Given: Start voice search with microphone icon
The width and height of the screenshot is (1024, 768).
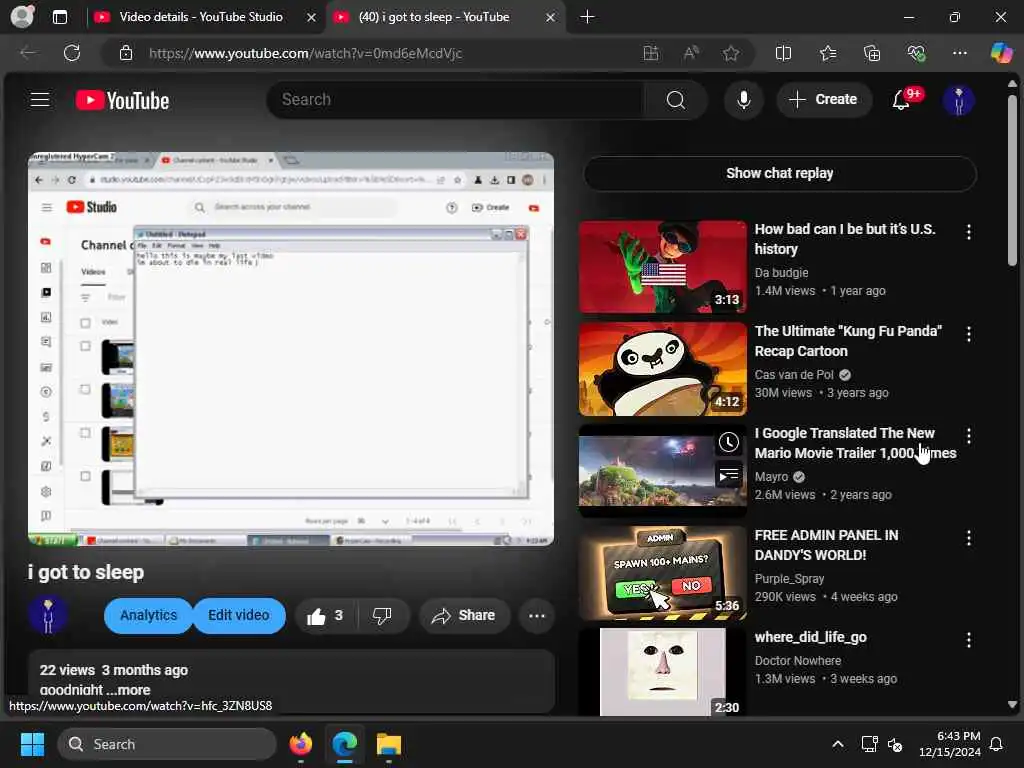Looking at the screenshot, I should [x=743, y=100].
